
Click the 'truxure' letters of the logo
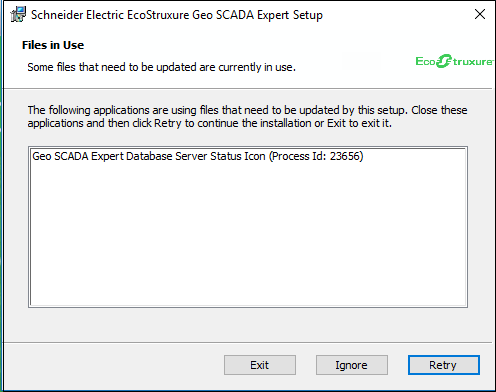point(473,62)
